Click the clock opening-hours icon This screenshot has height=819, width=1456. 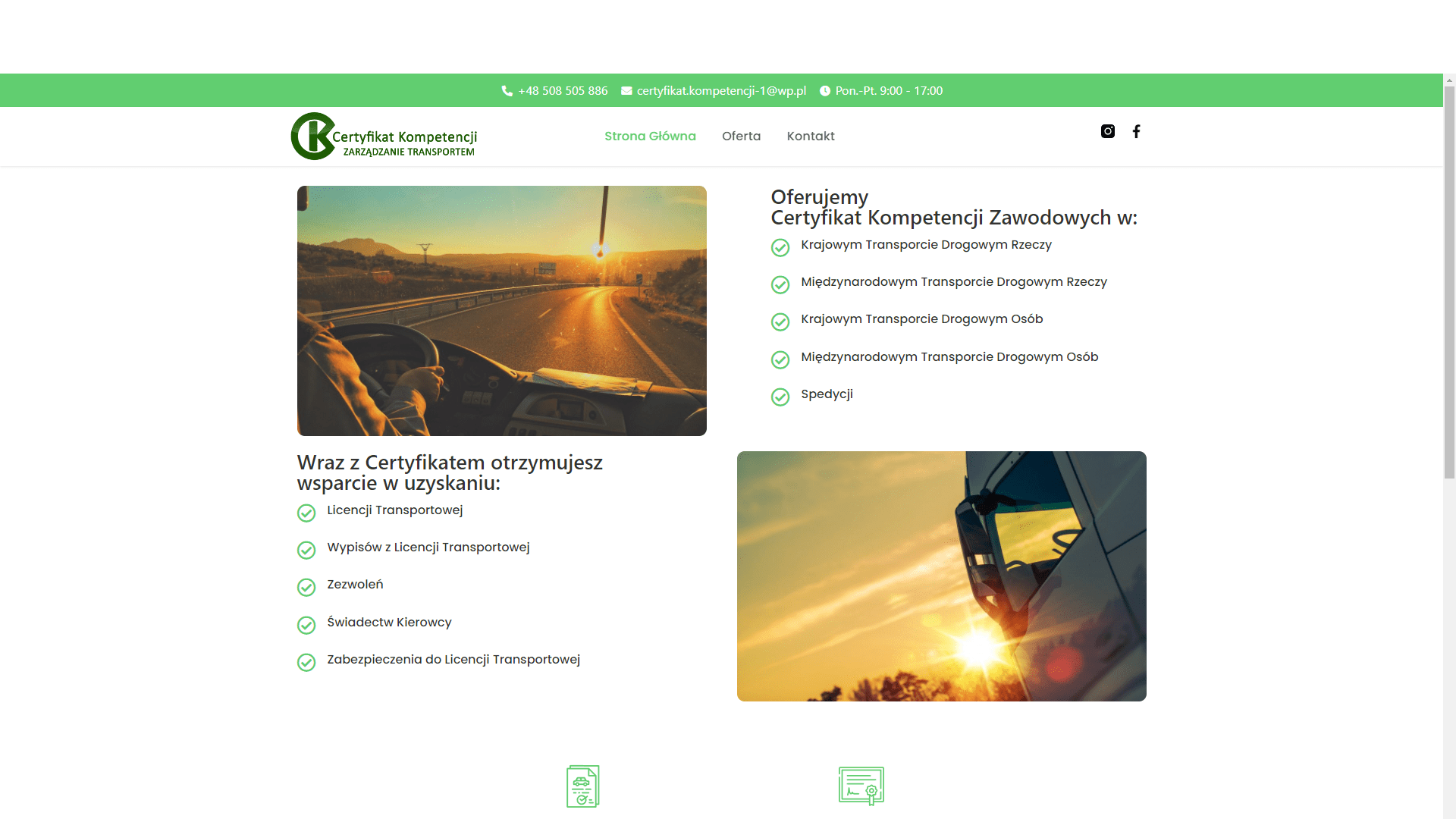tap(825, 91)
